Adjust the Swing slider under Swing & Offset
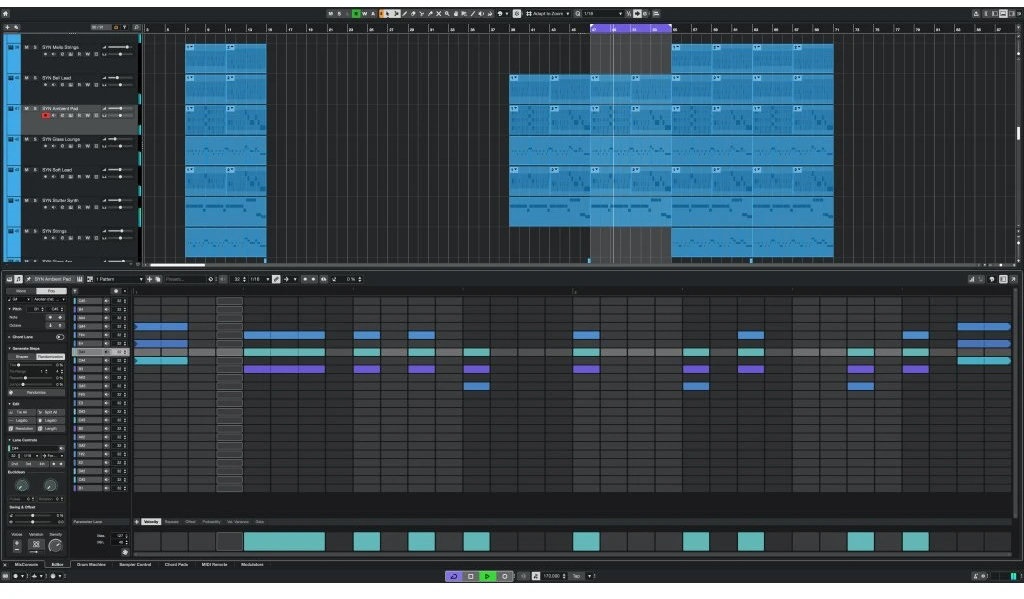The image size is (1024, 599). [33, 515]
